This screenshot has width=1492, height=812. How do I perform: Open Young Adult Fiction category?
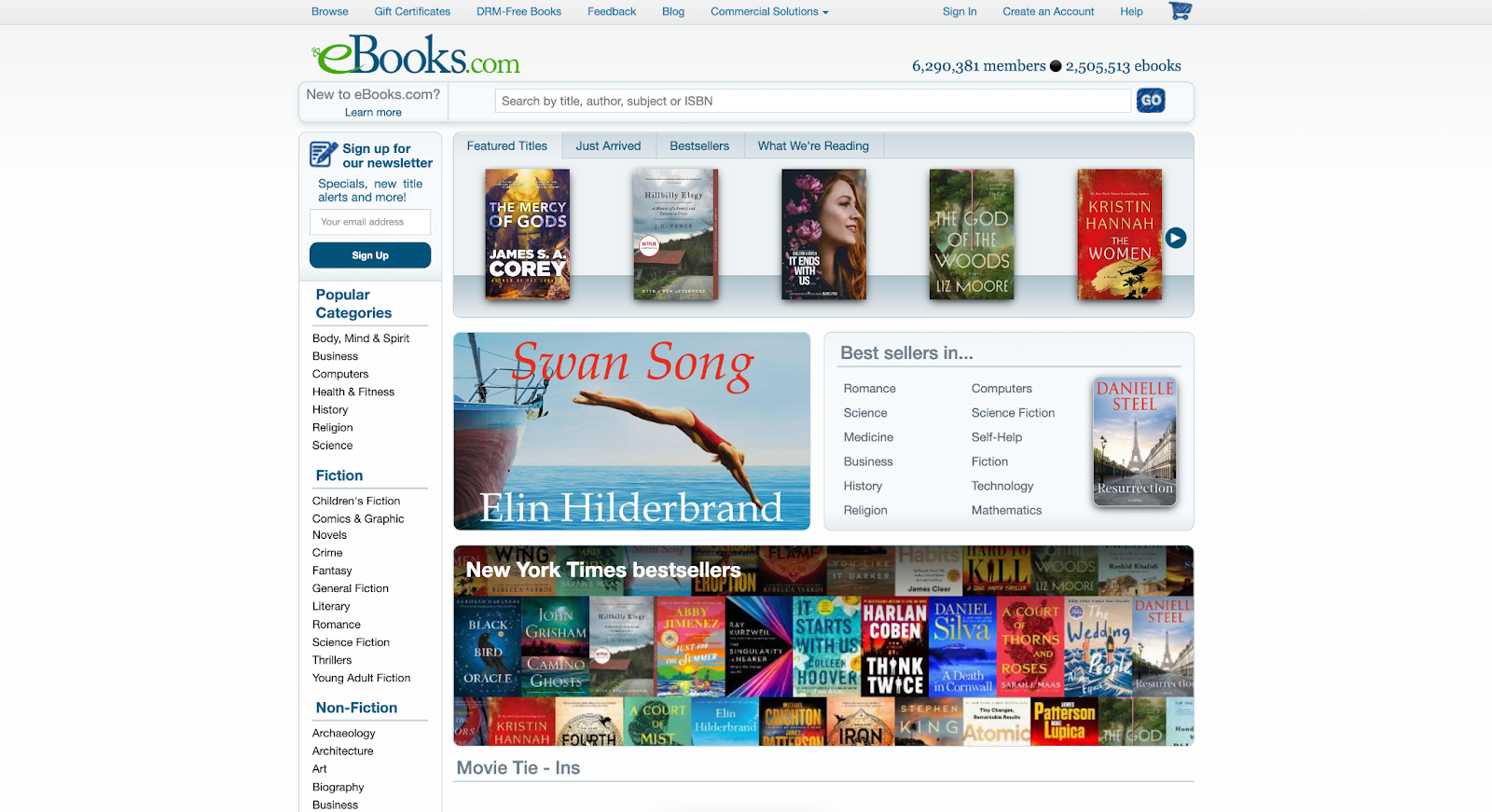tap(361, 678)
